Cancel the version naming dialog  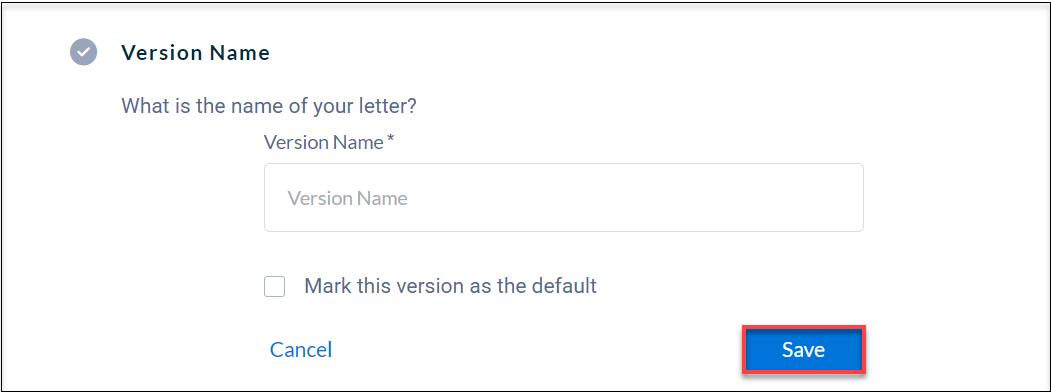pyautogui.click(x=301, y=350)
